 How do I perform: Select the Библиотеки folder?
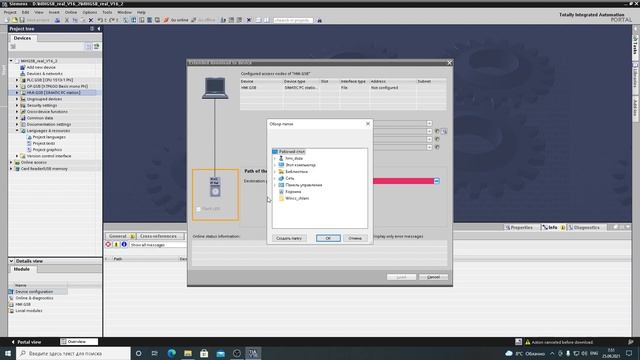click(x=296, y=172)
